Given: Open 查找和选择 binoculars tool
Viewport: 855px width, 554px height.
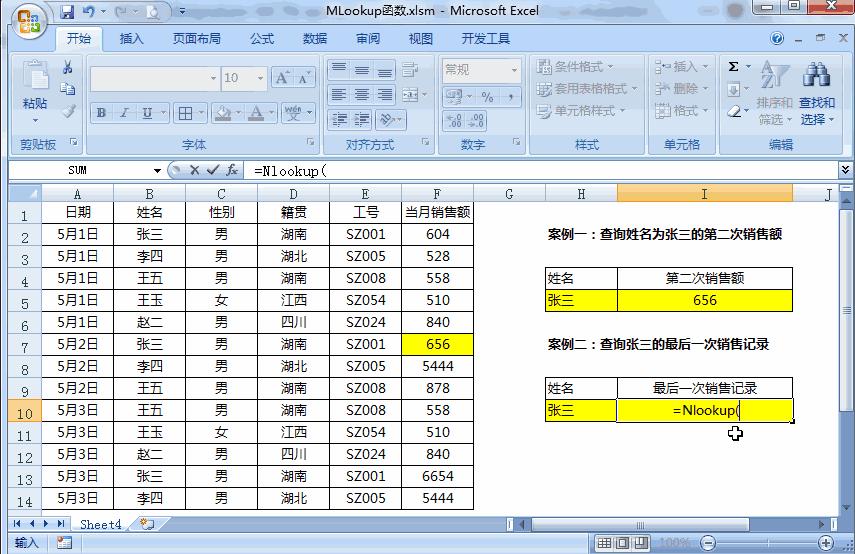Looking at the screenshot, I should pos(816,93).
